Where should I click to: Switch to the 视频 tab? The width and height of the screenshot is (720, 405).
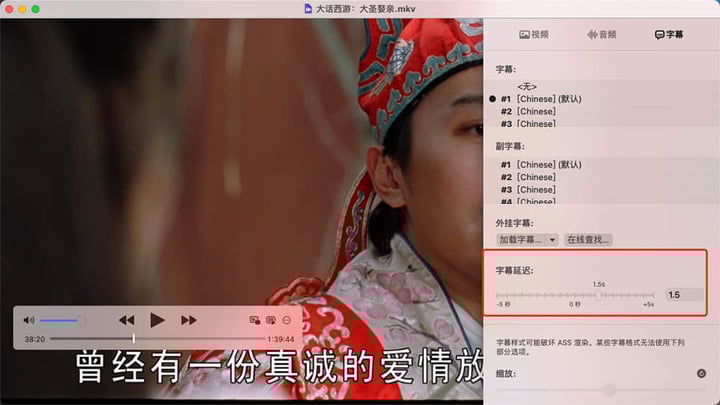pos(534,34)
